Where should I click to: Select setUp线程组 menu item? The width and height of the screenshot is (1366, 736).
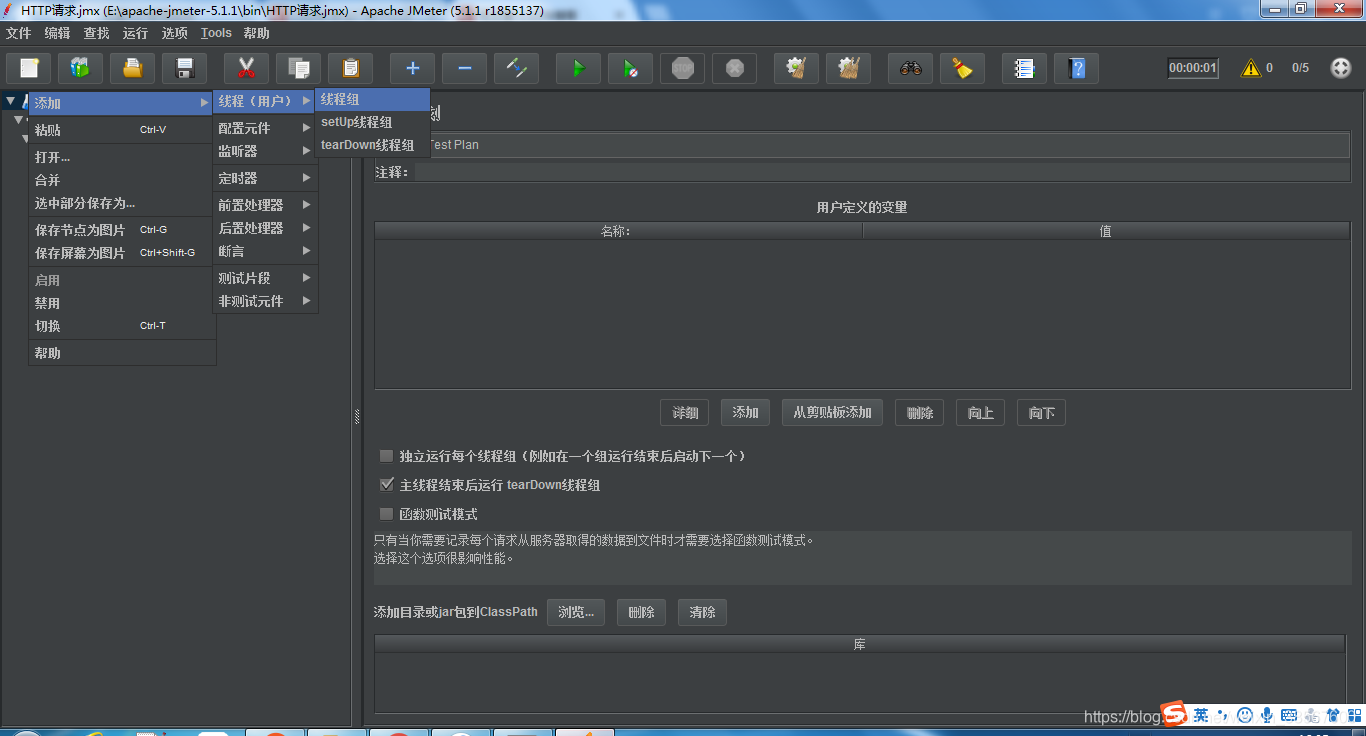click(x=372, y=122)
